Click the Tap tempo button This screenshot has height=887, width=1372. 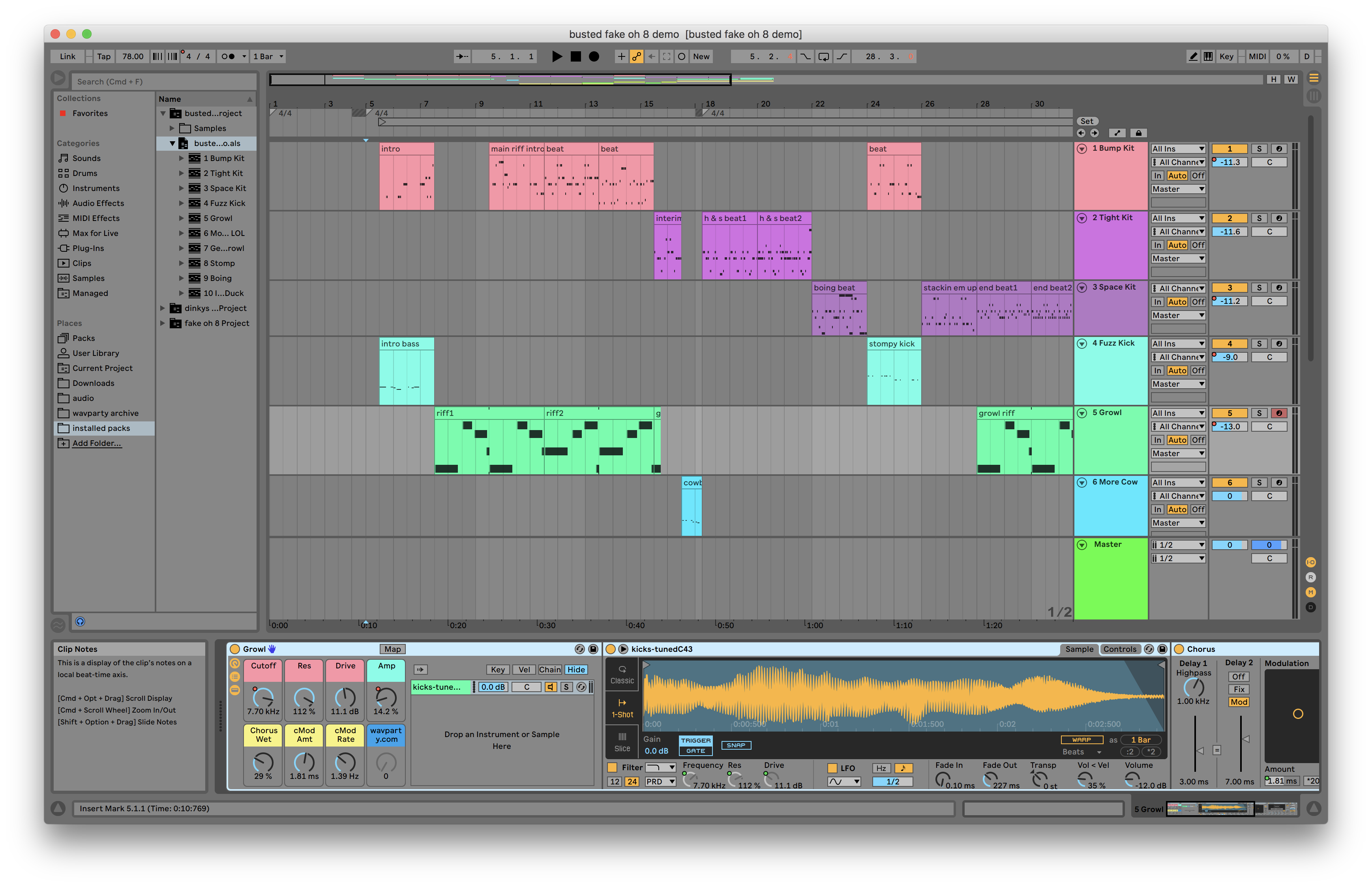click(104, 56)
